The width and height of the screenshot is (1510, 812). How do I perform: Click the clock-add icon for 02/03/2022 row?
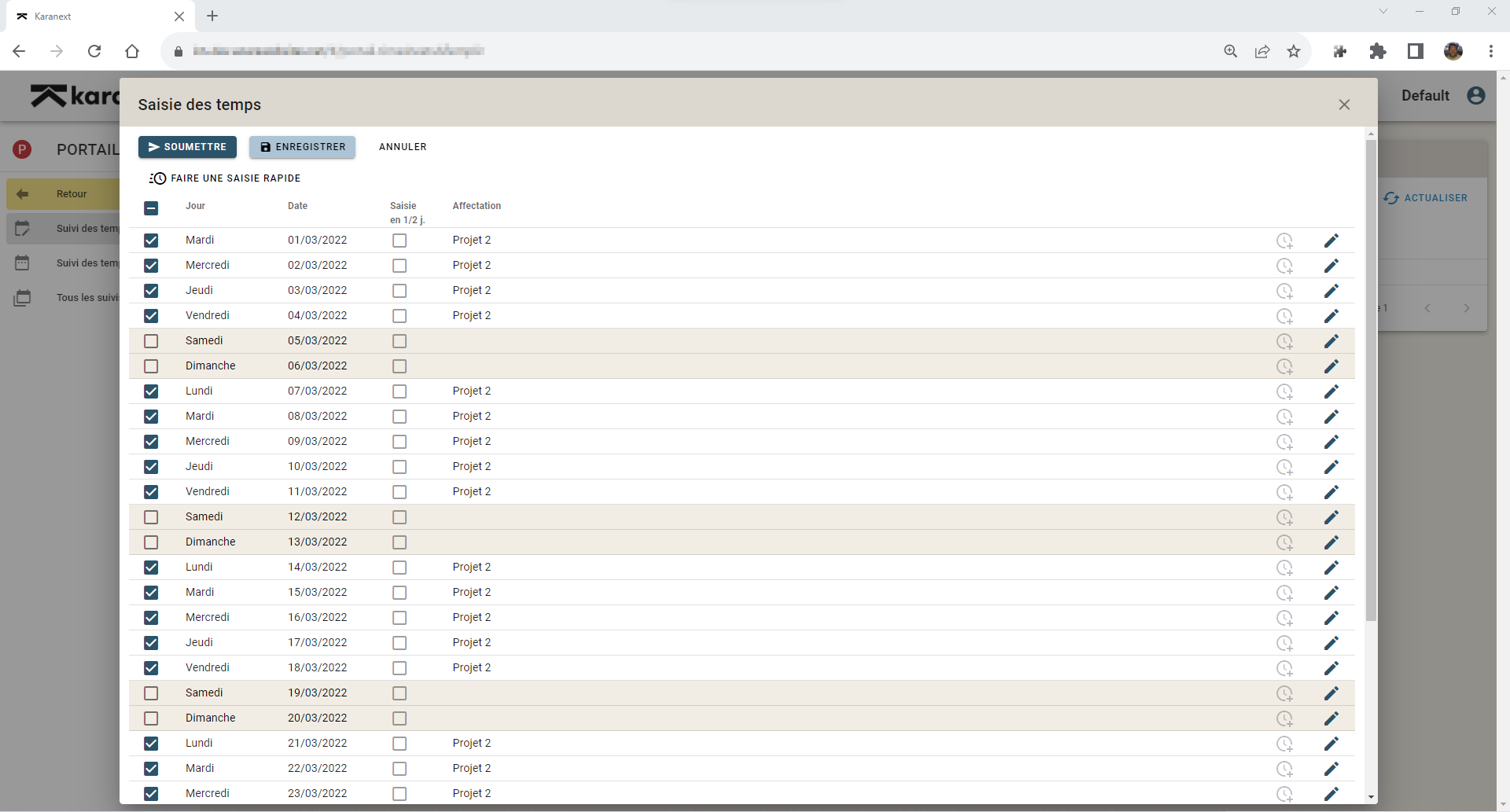coord(1284,266)
